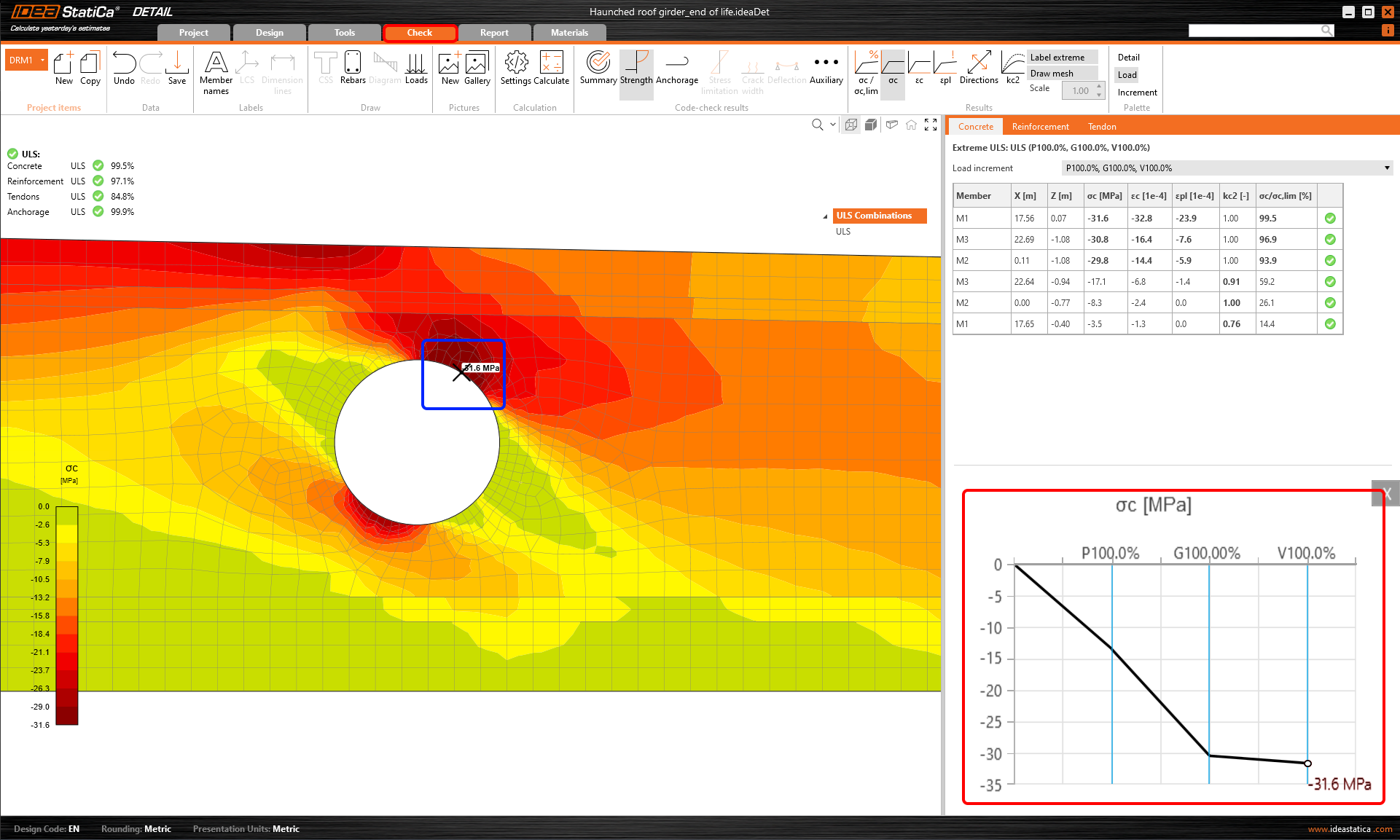The image size is (1400, 840).
Task: Switch to solid 3D view cube
Action: 870,125
